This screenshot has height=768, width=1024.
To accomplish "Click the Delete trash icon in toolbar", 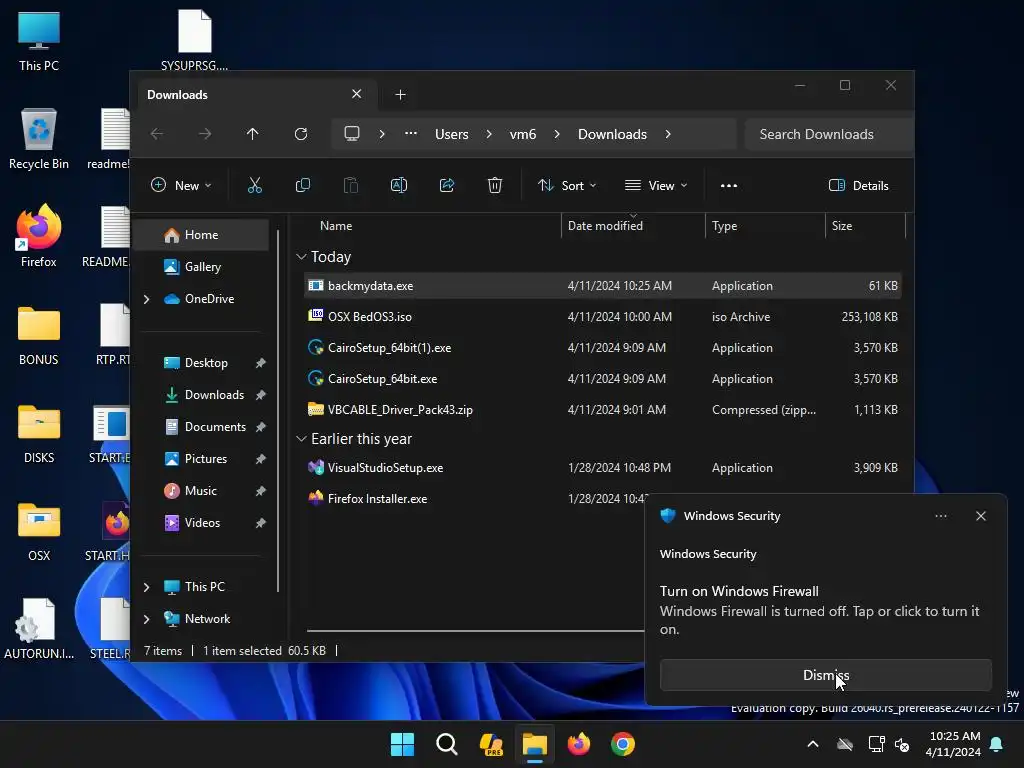I will (x=495, y=185).
